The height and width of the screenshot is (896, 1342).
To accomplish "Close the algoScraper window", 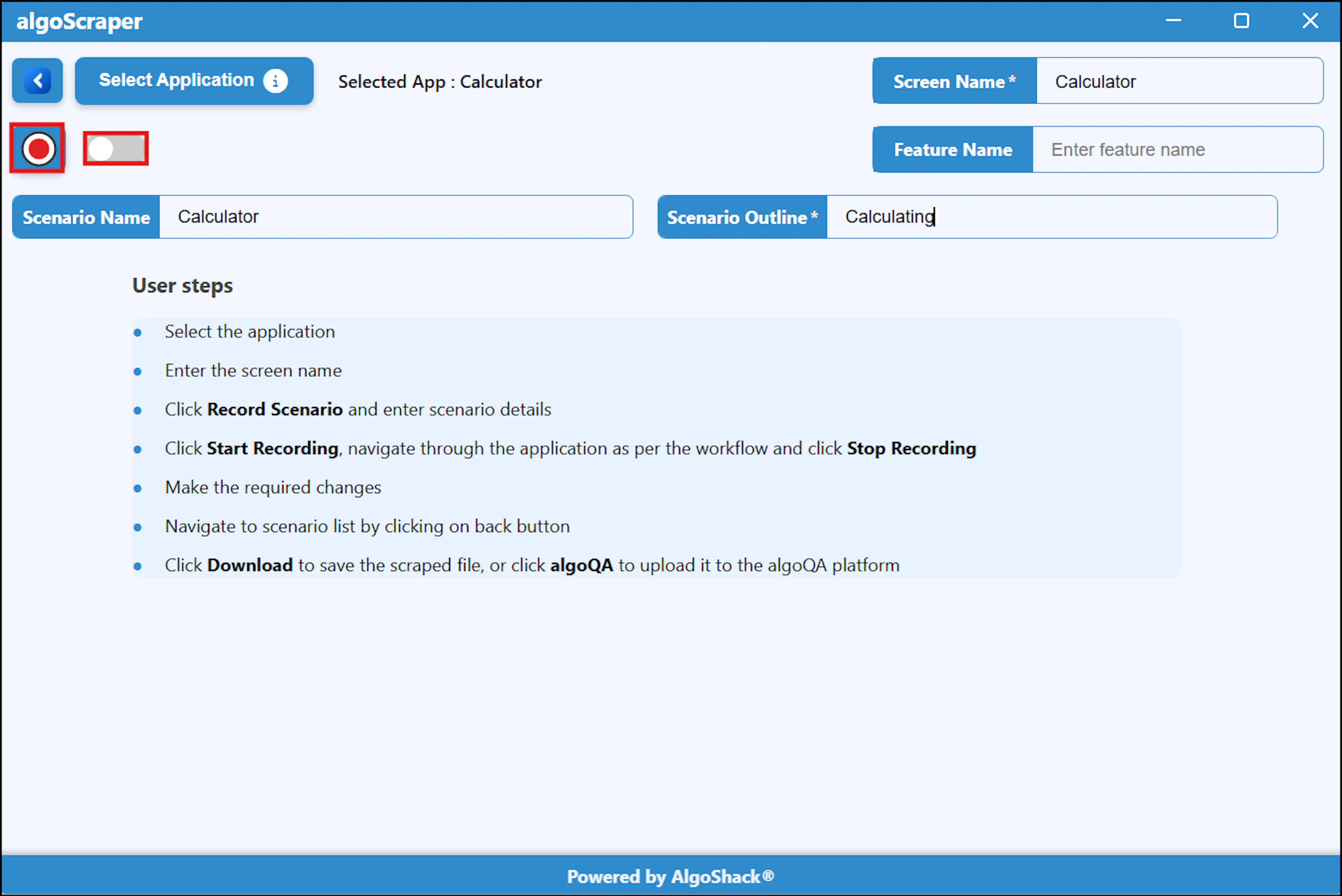I will 1310,21.
